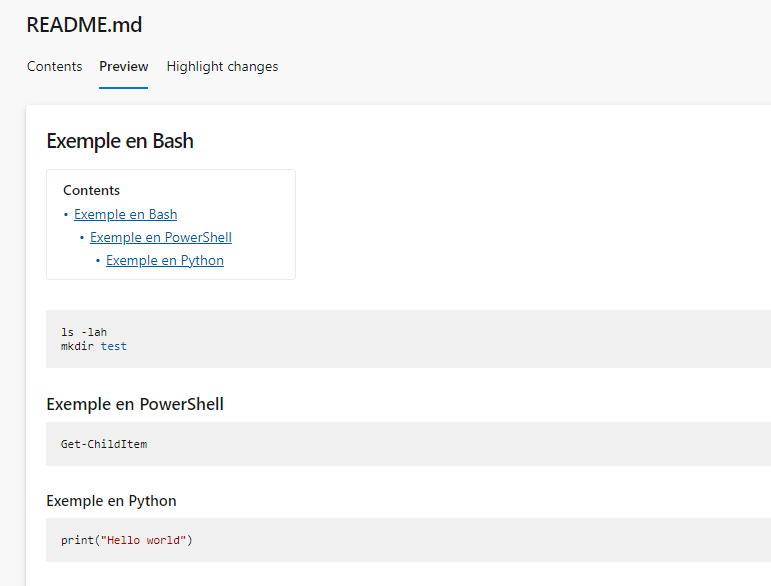771x586 pixels.
Task: Click the Get-ChildItem code block
Action: (x=104, y=443)
